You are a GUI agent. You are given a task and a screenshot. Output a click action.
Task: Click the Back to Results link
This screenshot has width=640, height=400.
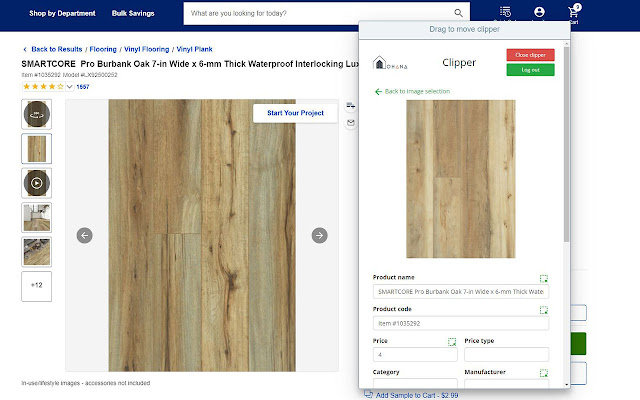(x=57, y=49)
